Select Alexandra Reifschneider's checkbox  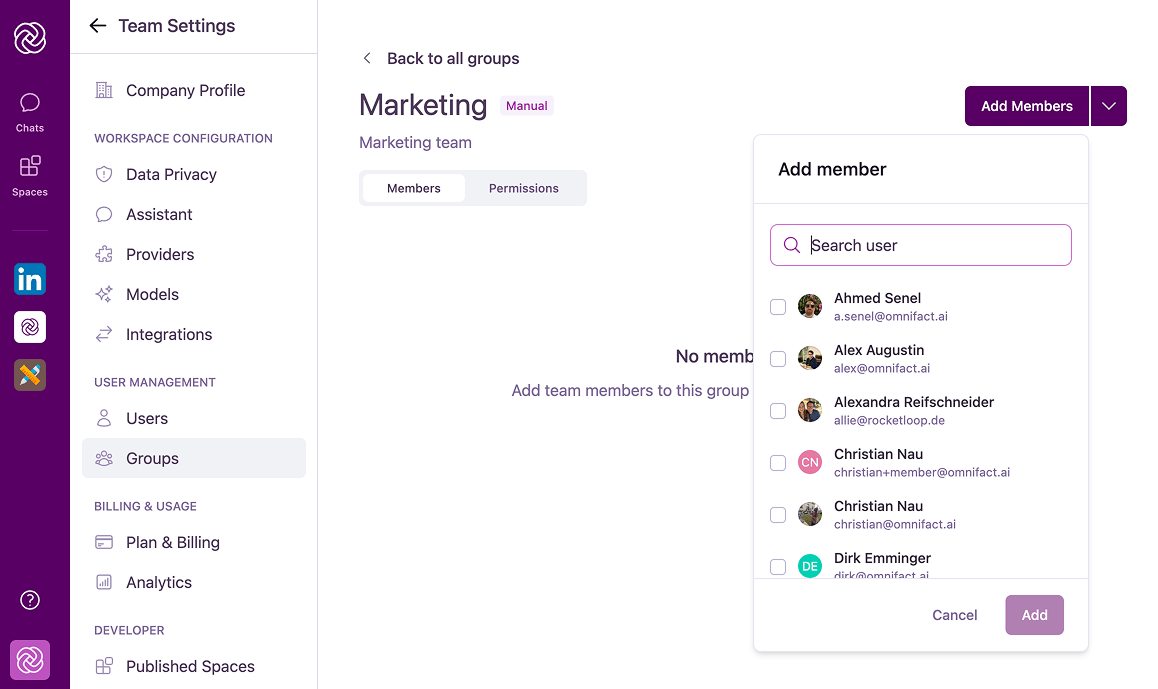tap(778, 411)
